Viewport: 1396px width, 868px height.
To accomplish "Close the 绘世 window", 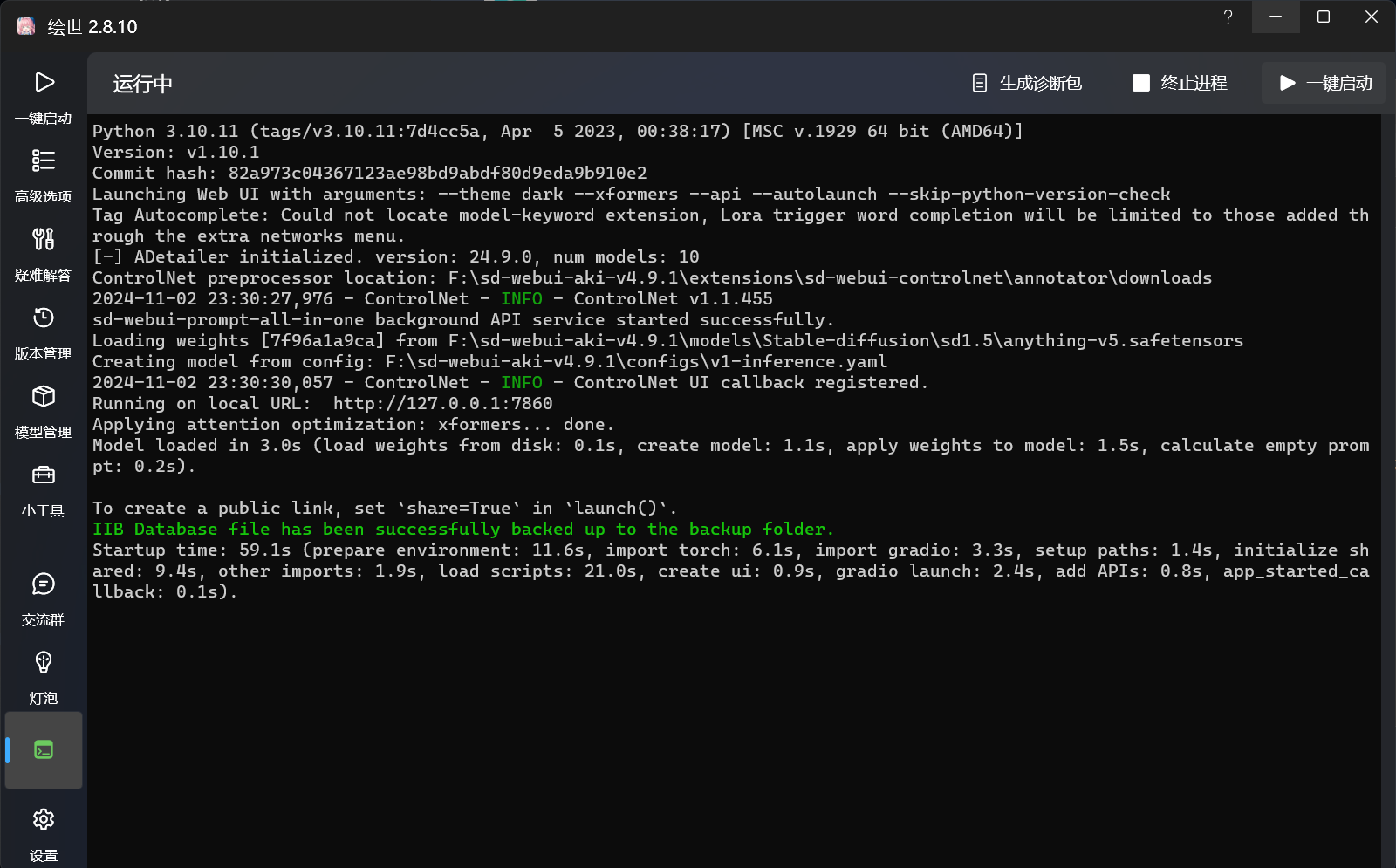I will tap(1372, 17).
